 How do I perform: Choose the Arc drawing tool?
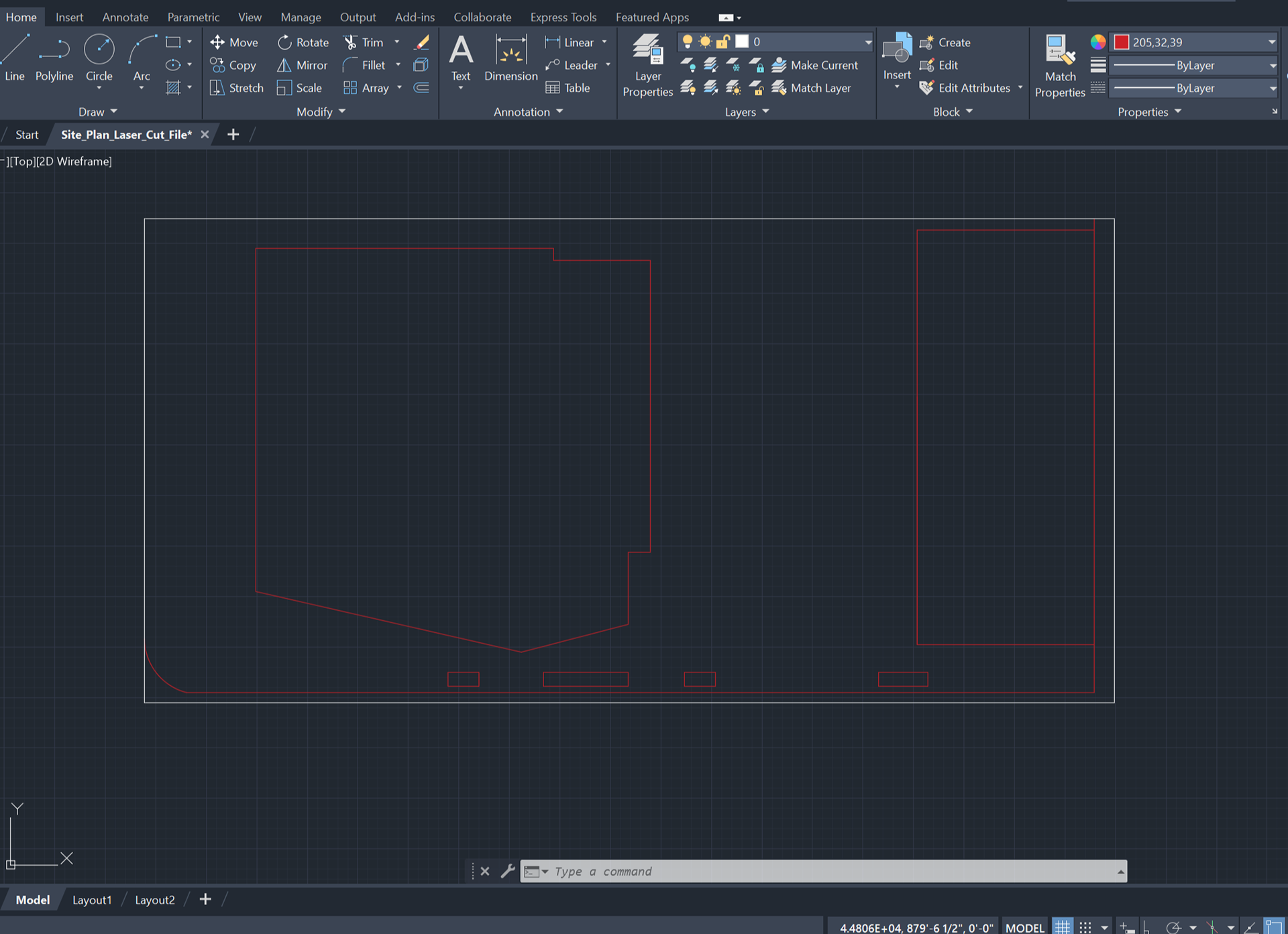(142, 58)
